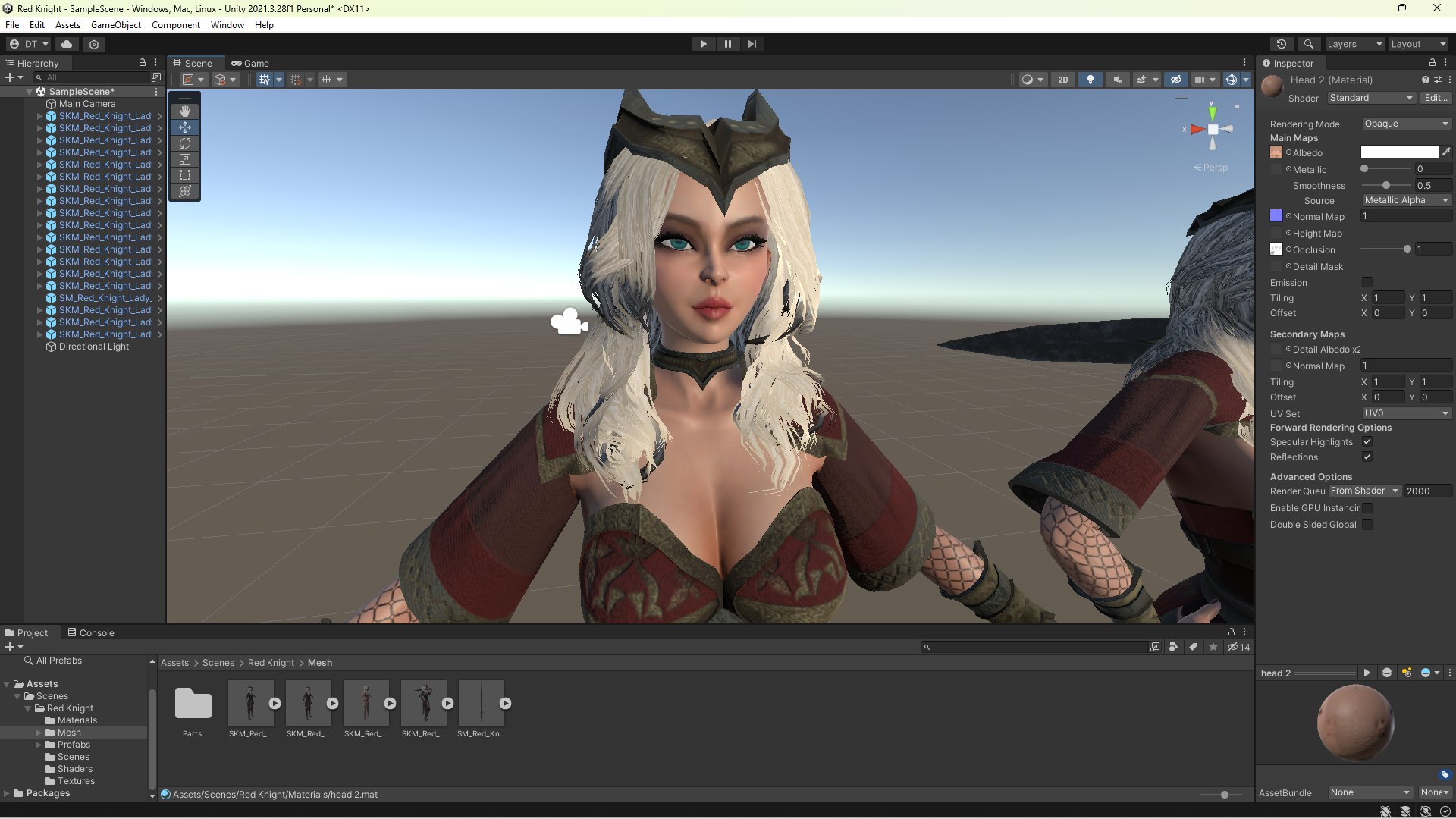Image resolution: width=1456 pixels, height=819 pixels.
Task: Open UV Set UV0 dropdown
Action: 1407,413
